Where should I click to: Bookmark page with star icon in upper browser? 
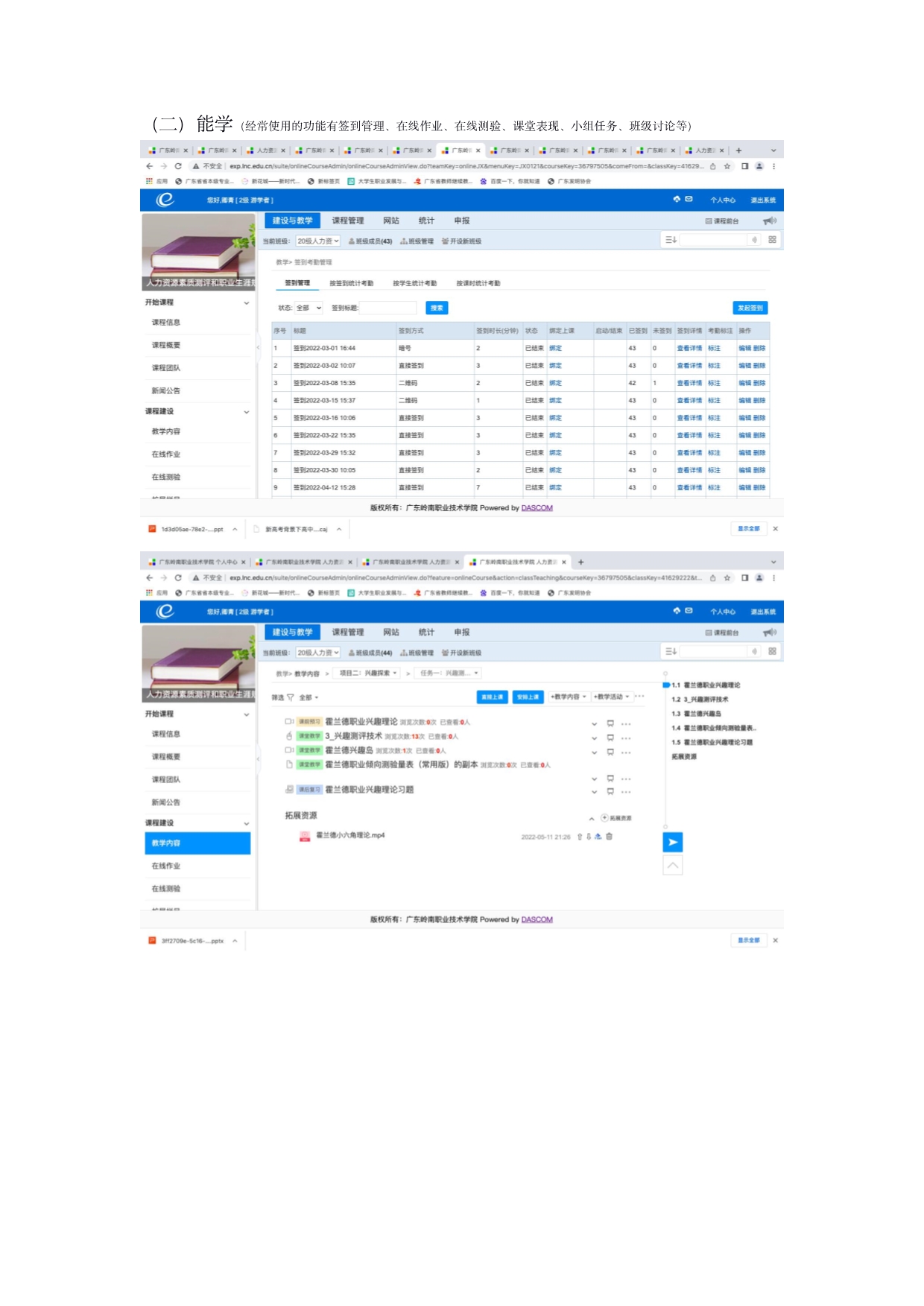(x=727, y=166)
